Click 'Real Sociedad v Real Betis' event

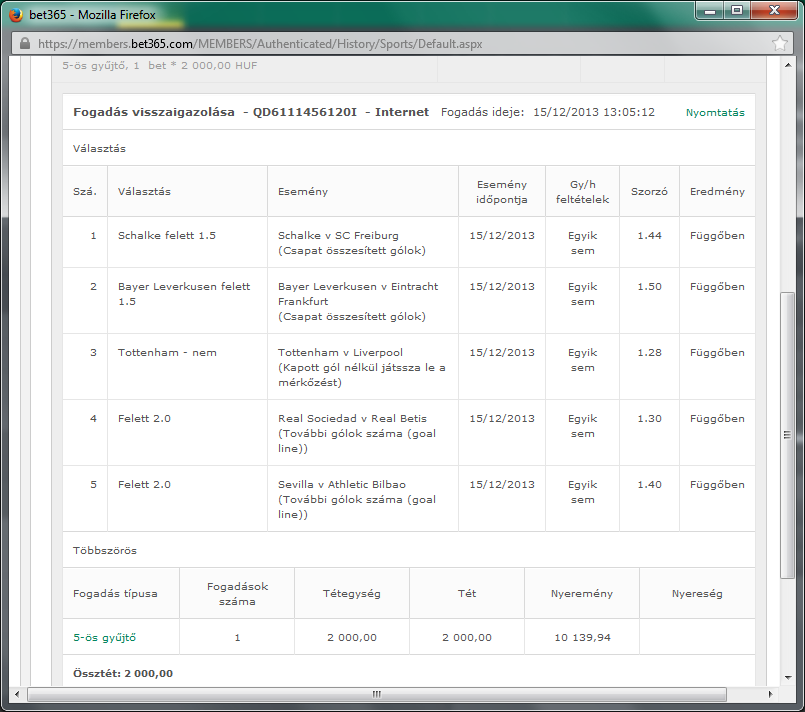[352, 419]
